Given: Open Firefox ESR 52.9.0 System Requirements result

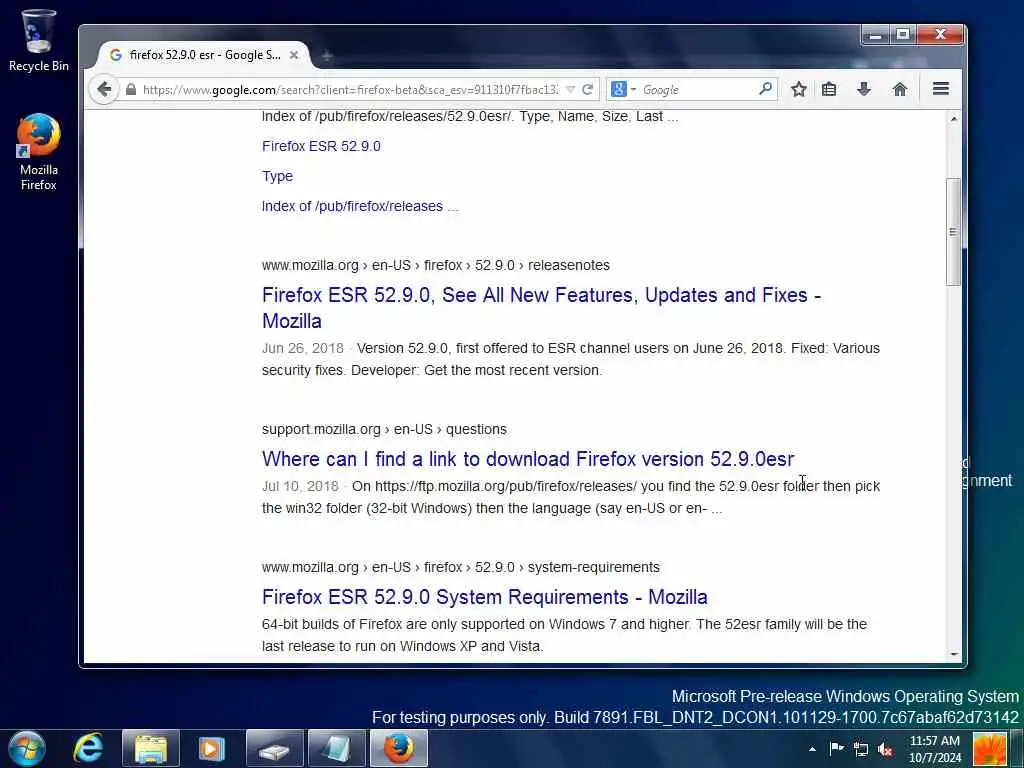Looking at the screenshot, I should pyautogui.click(x=485, y=597).
